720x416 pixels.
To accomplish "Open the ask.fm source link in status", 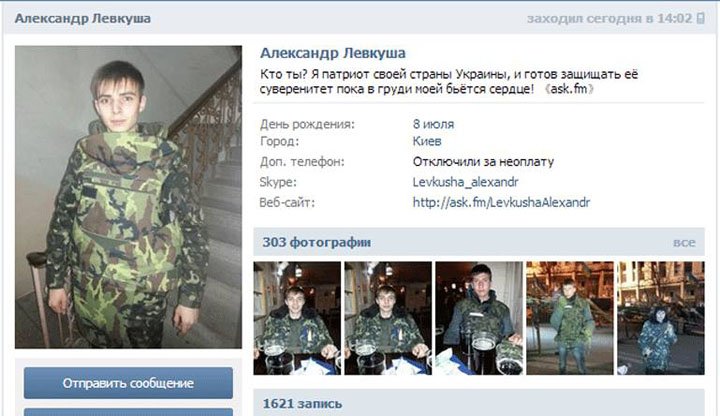I will (568, 89).
